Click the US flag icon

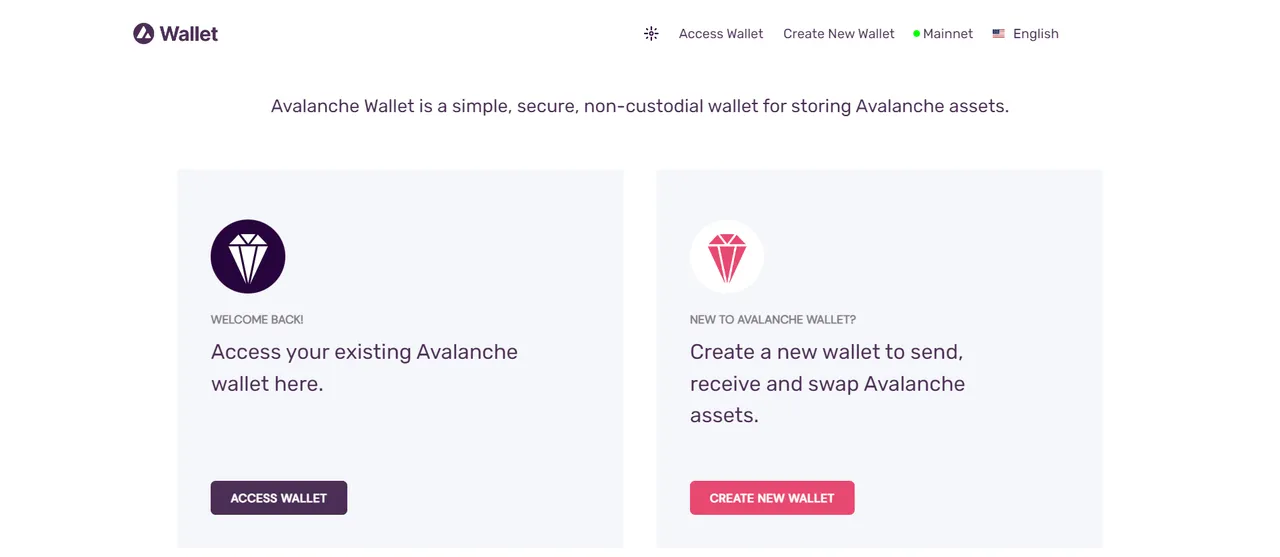(x=999, y=34)
